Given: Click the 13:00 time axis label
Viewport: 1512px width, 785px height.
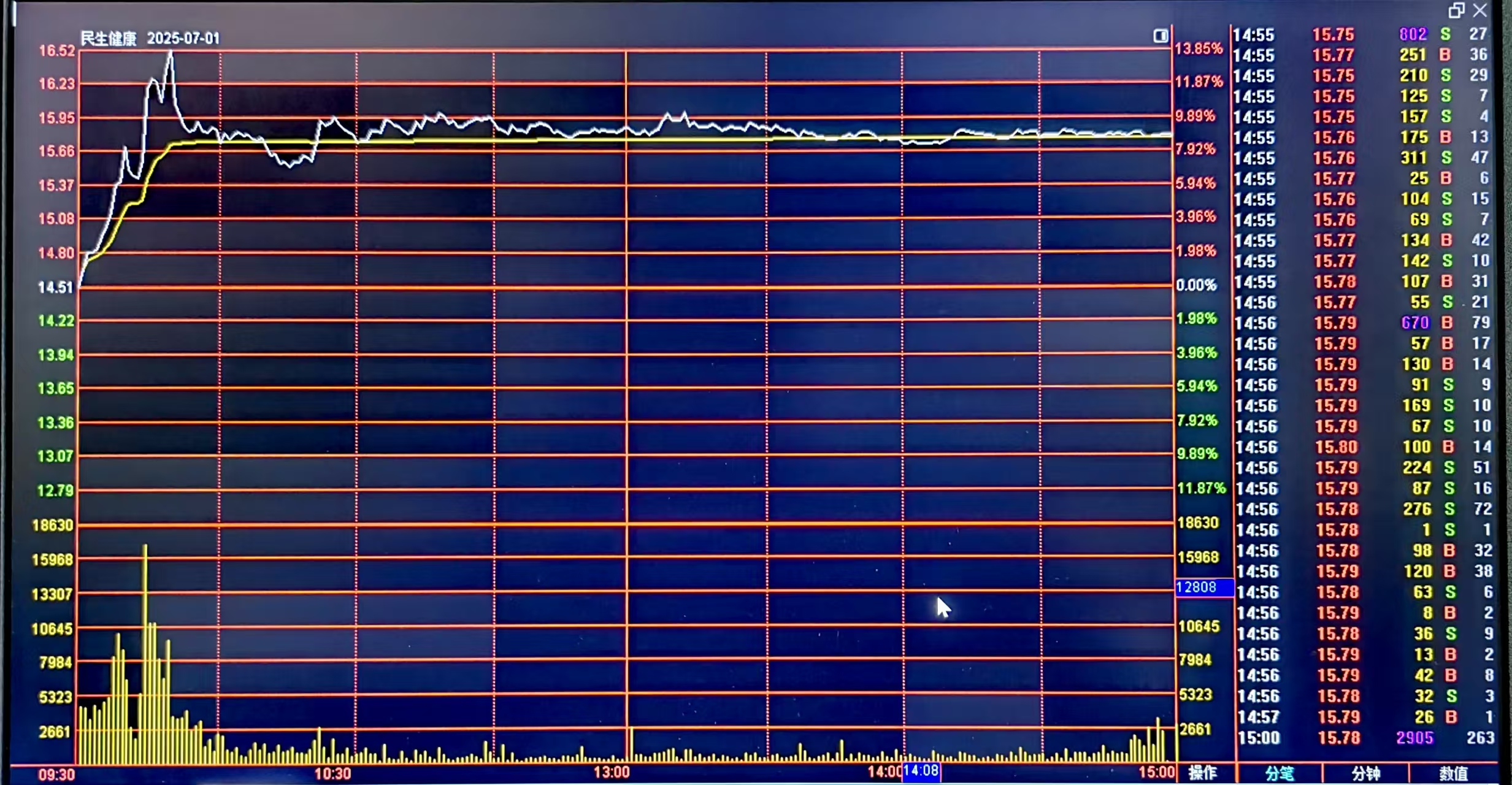Looking at the screenshot, I should click(x=612, y=772).
